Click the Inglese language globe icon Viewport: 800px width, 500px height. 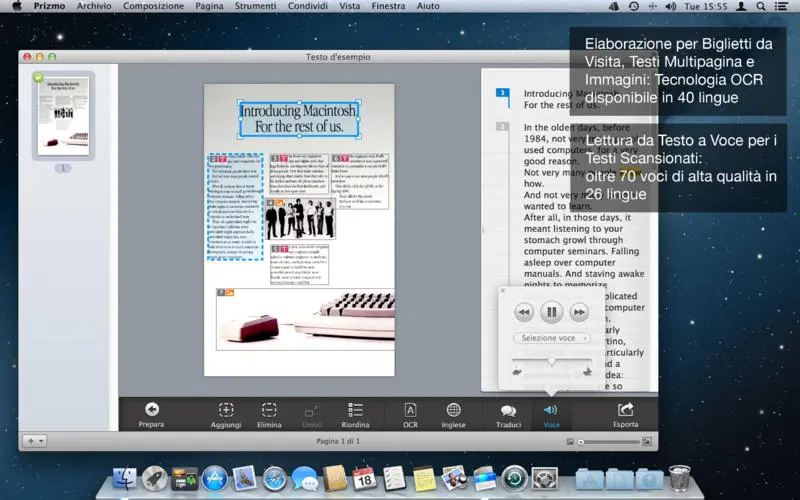(x=453, y=409)
